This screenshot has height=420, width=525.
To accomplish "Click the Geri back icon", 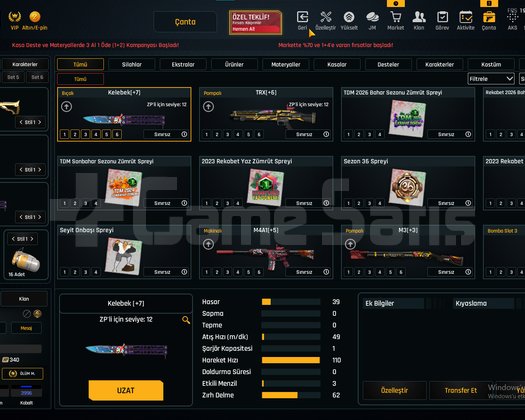I will coord(302,17).
